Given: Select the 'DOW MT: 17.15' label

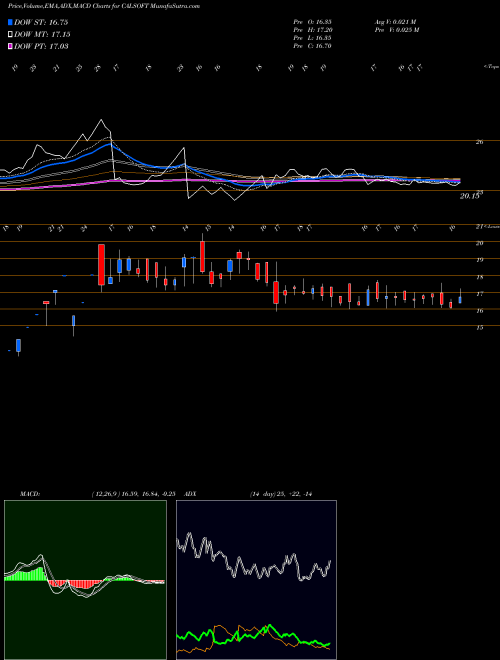Looking at the screenshot, I should pyautogui.click(x=43, y=35).
